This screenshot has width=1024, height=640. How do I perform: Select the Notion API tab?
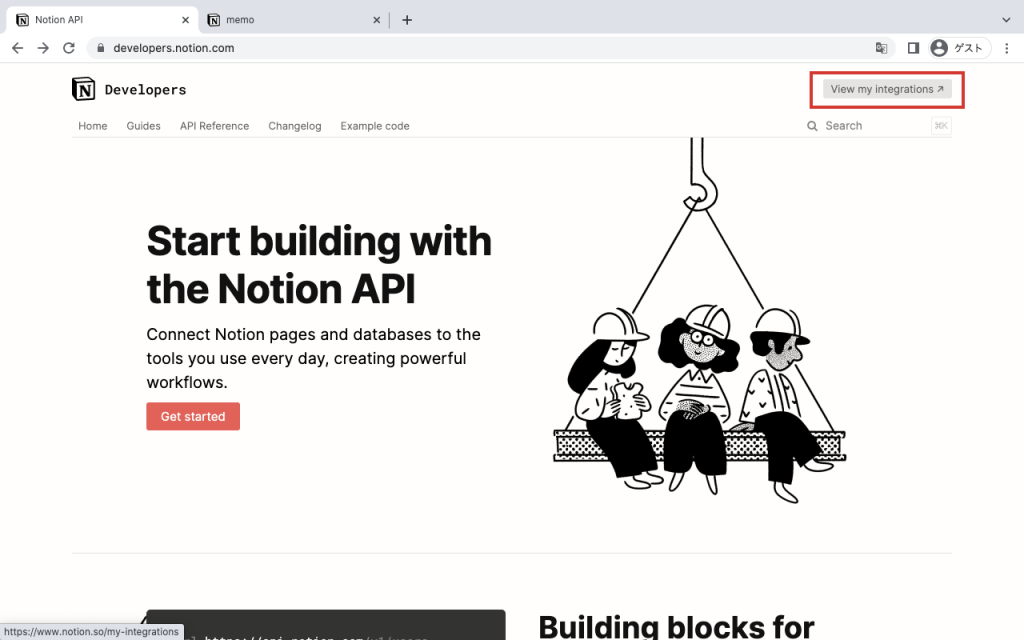(x=103, y=20)
